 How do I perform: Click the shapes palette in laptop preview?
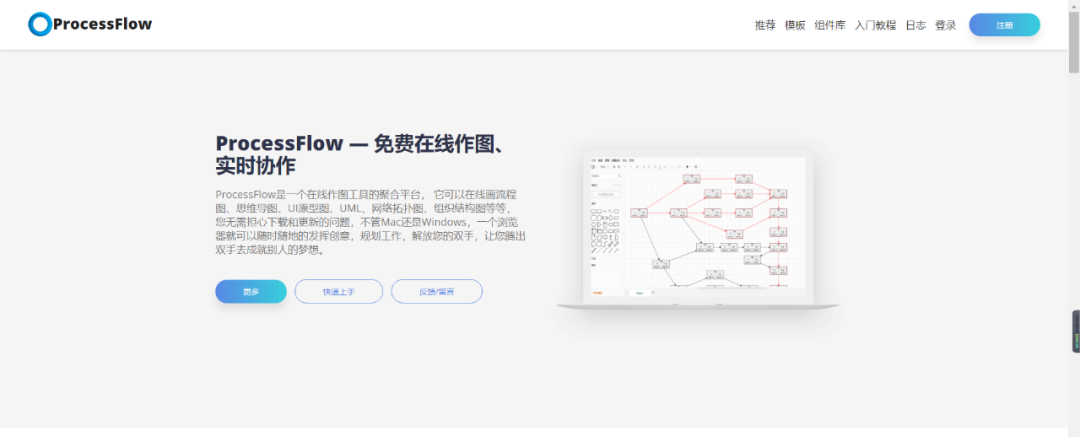606,227
